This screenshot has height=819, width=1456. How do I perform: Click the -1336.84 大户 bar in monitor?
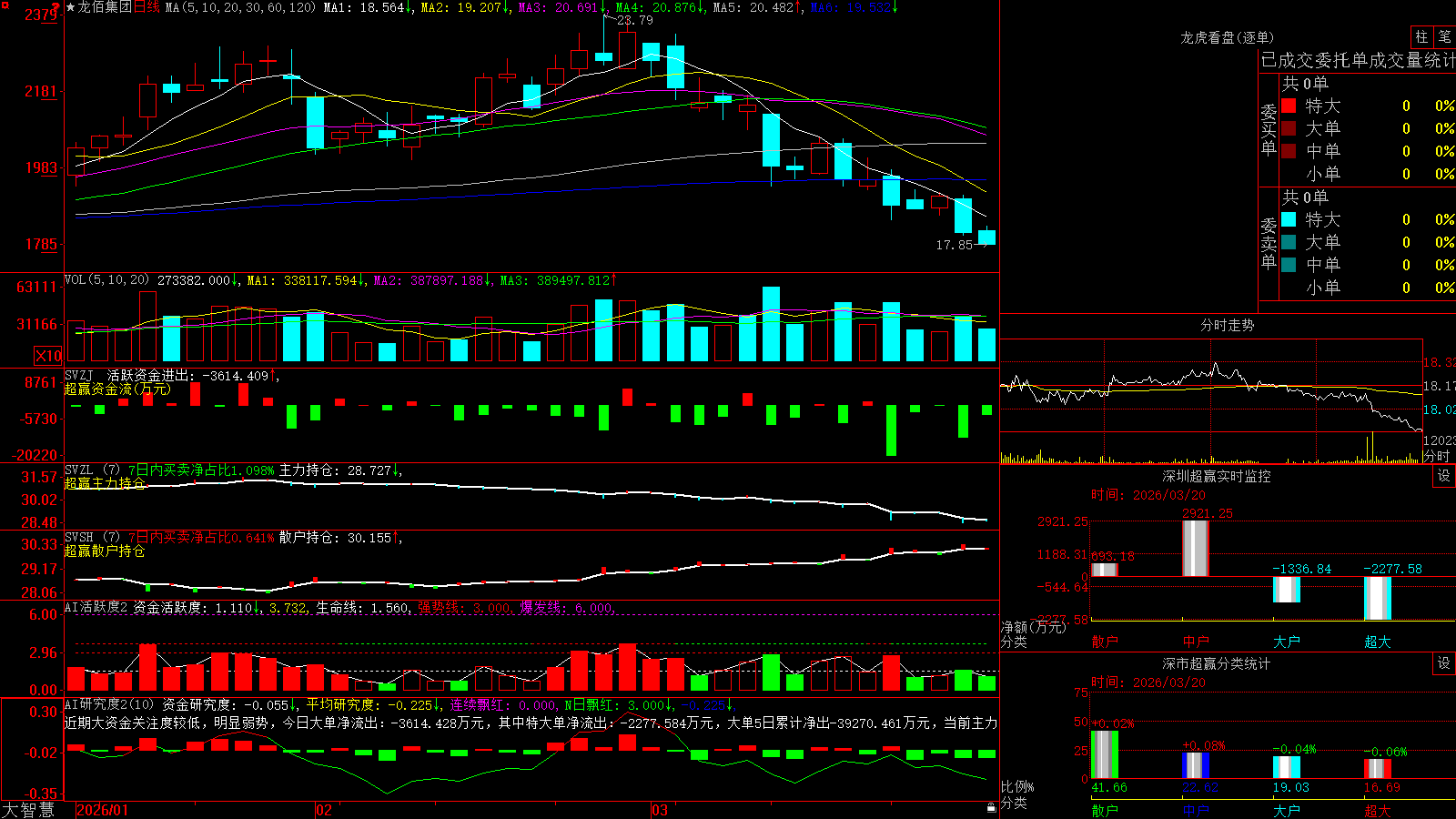(1287, 589)
